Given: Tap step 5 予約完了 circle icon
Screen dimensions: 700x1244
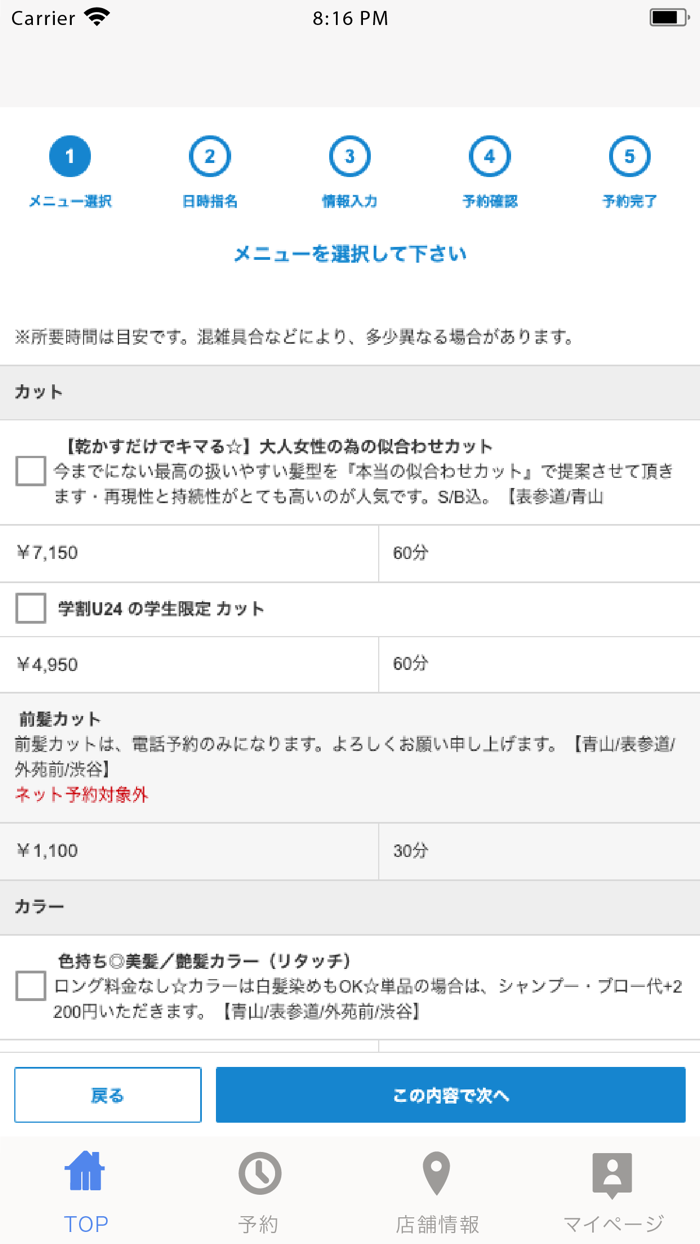Looking at the screenshot, I should click(x=629, y=155).
